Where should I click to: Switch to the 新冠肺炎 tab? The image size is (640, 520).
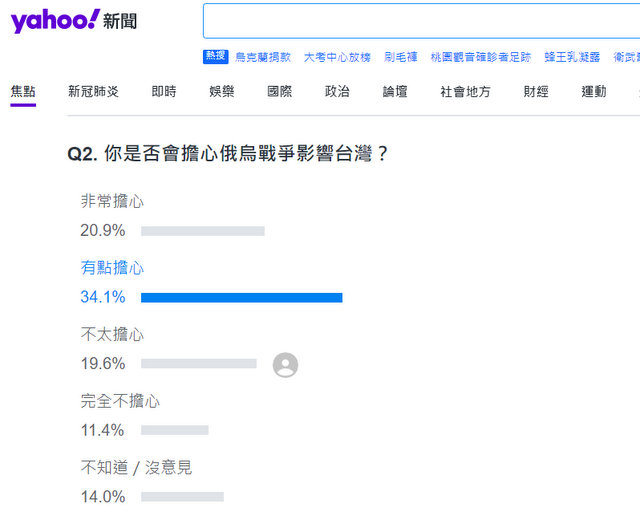click(x=93, y=92)
